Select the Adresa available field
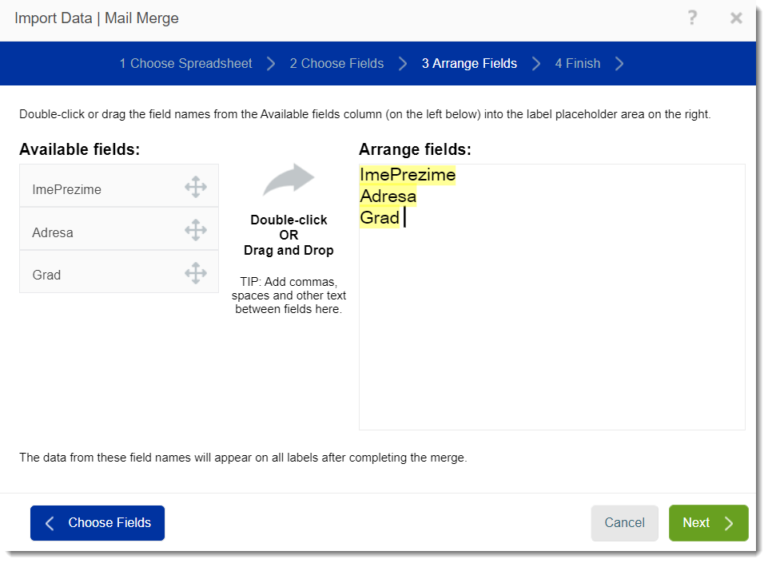Viewport: 768px width, 563px height. 119,229
